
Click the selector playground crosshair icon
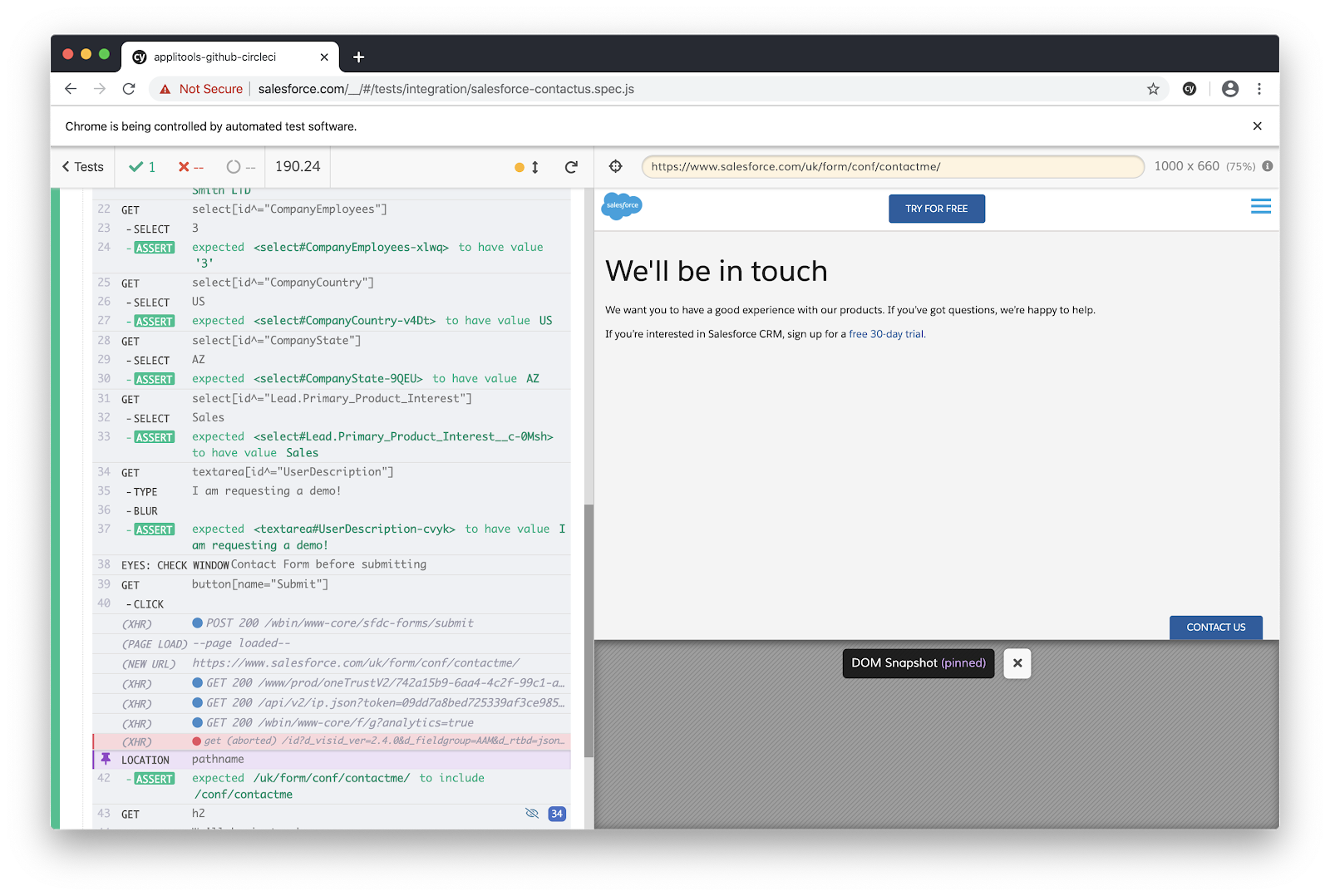point(615,166)
